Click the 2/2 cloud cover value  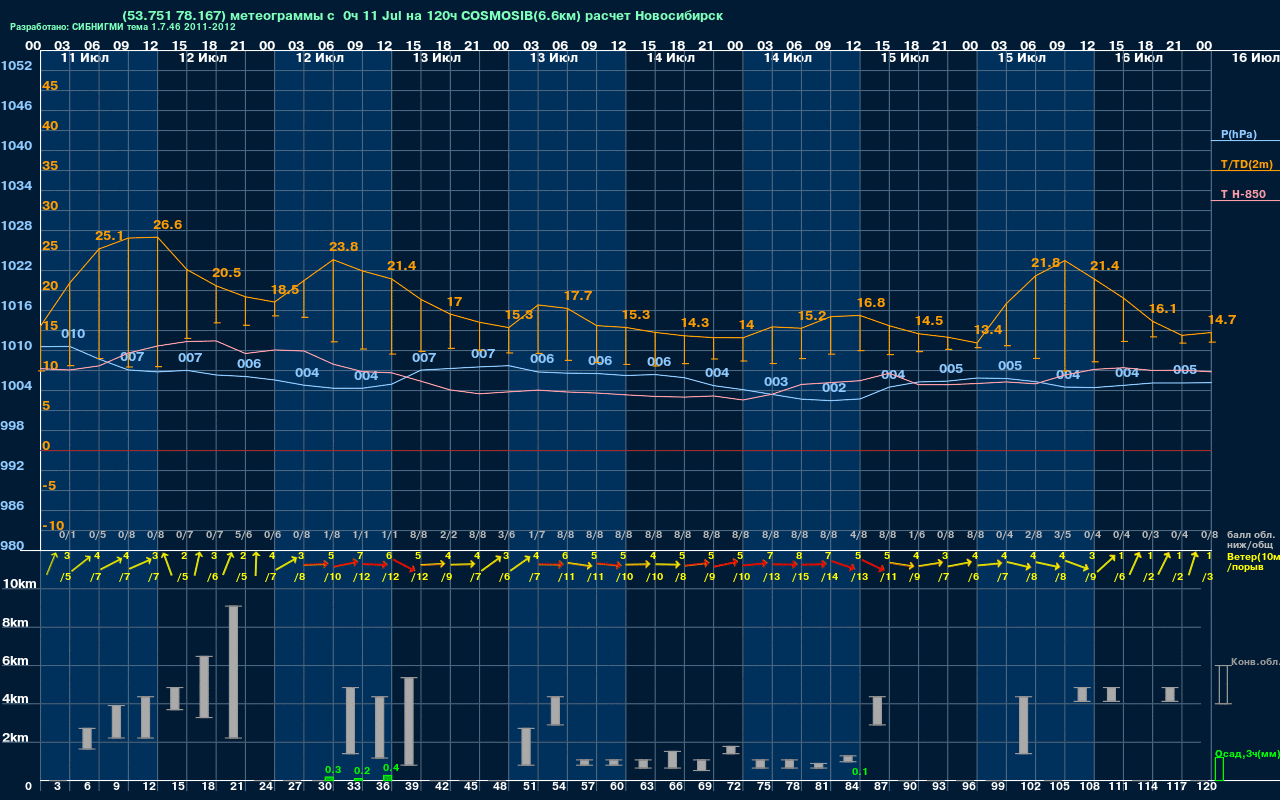tap(448, 535)
